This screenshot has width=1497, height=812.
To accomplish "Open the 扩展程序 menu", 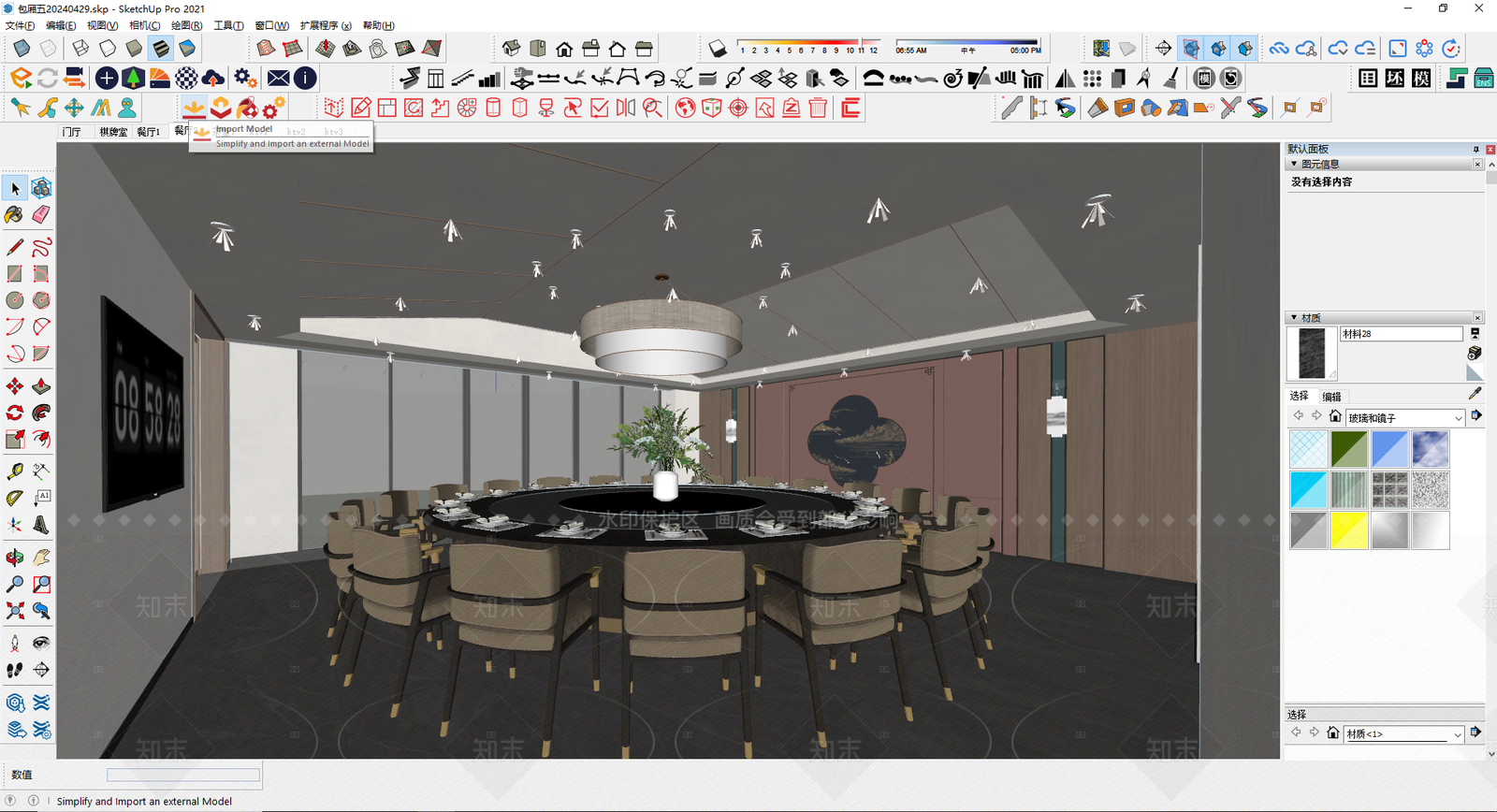I will click(x=326, y=25).
